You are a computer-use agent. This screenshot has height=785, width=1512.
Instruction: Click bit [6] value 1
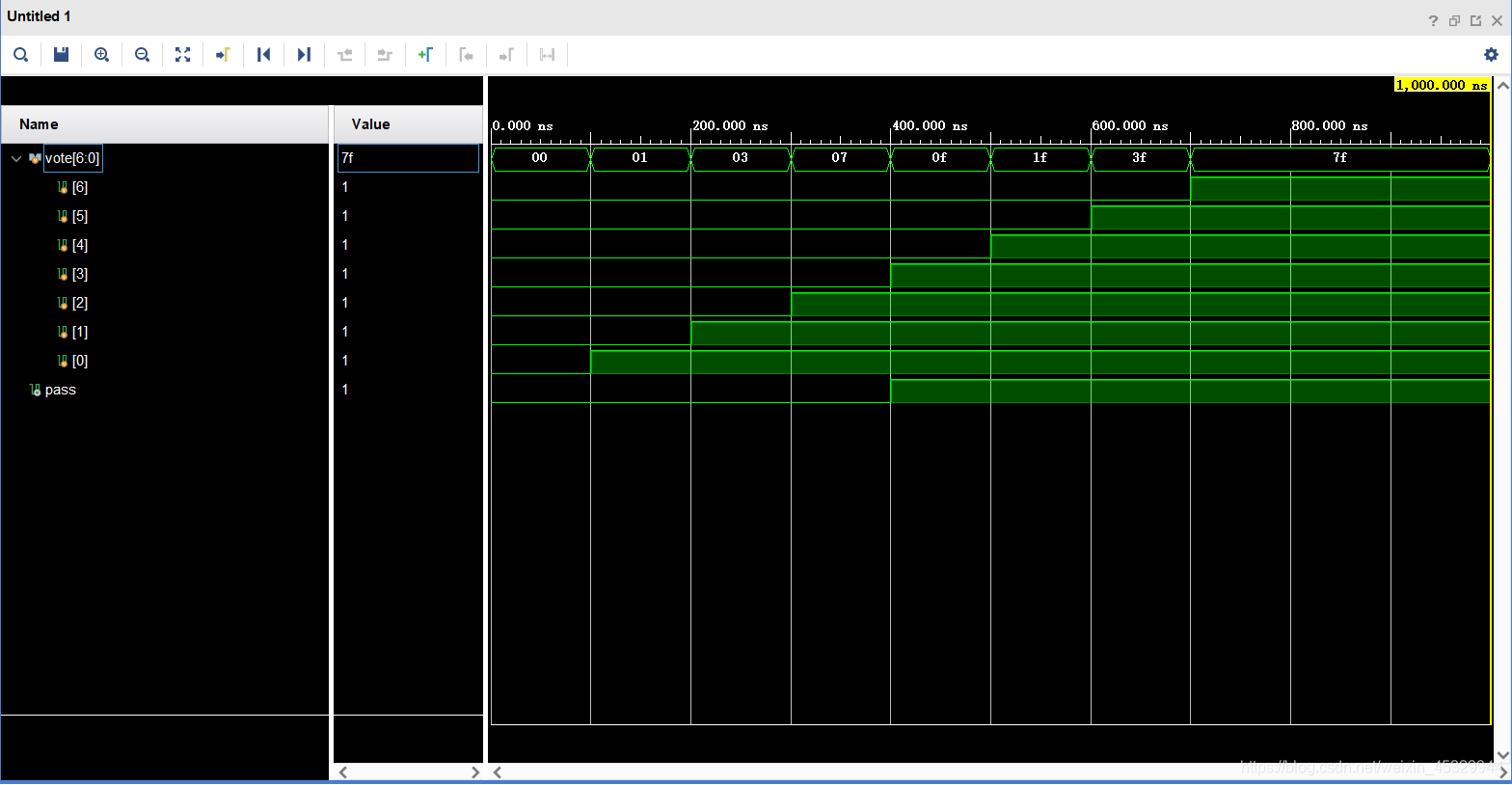coord(345,187)
